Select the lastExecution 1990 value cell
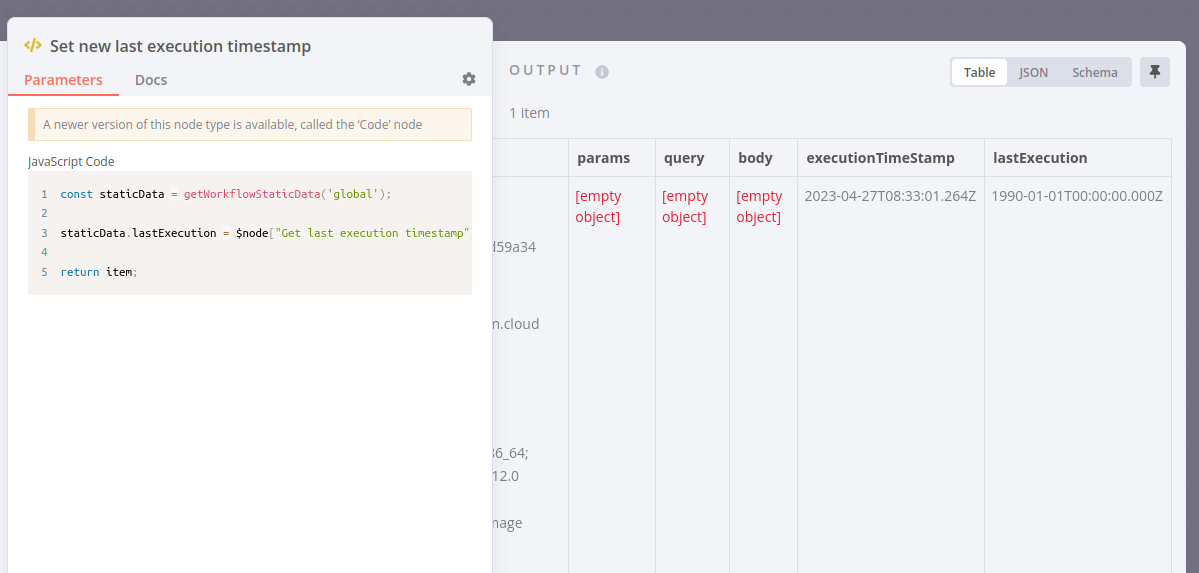1199x573 pixels. (x=1077, y=196)
